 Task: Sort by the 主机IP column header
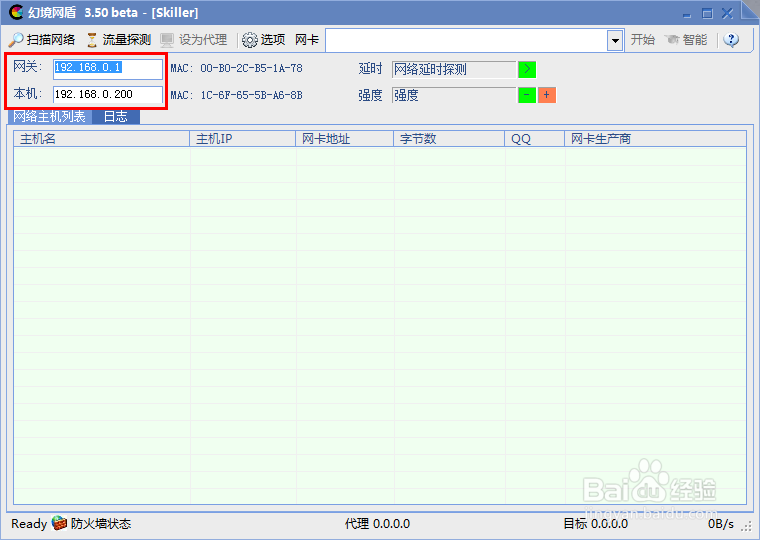click(x=242, y=139)
